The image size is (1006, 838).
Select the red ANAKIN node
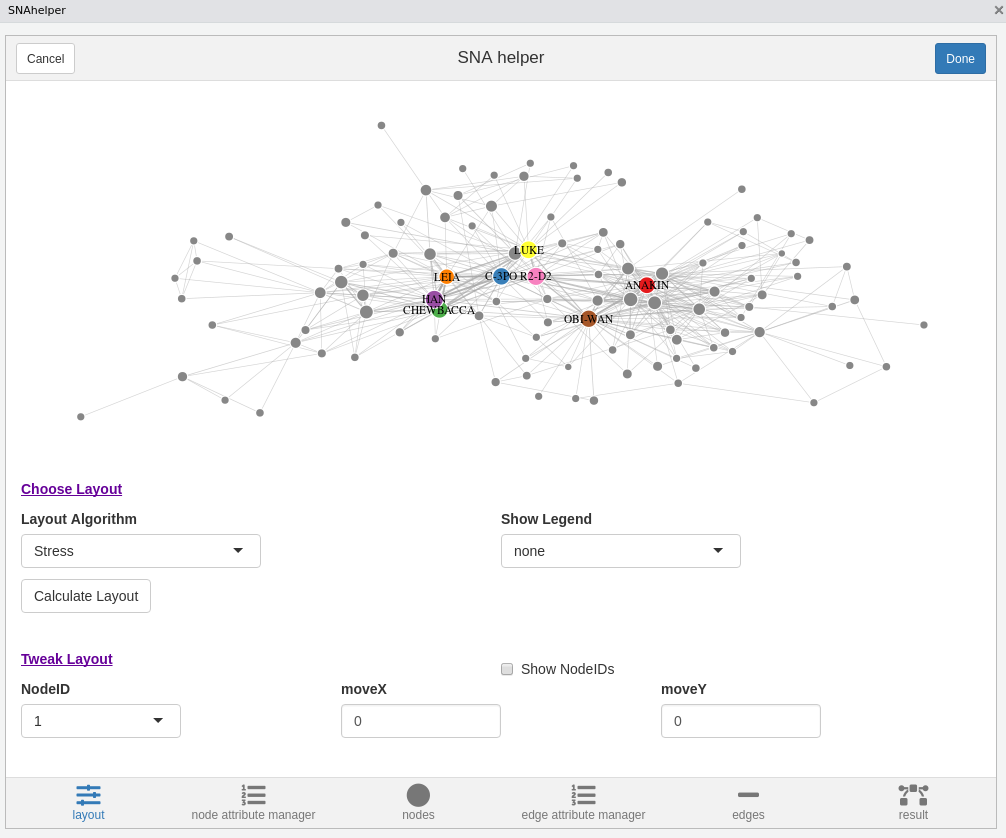click(x=647, y=285)
